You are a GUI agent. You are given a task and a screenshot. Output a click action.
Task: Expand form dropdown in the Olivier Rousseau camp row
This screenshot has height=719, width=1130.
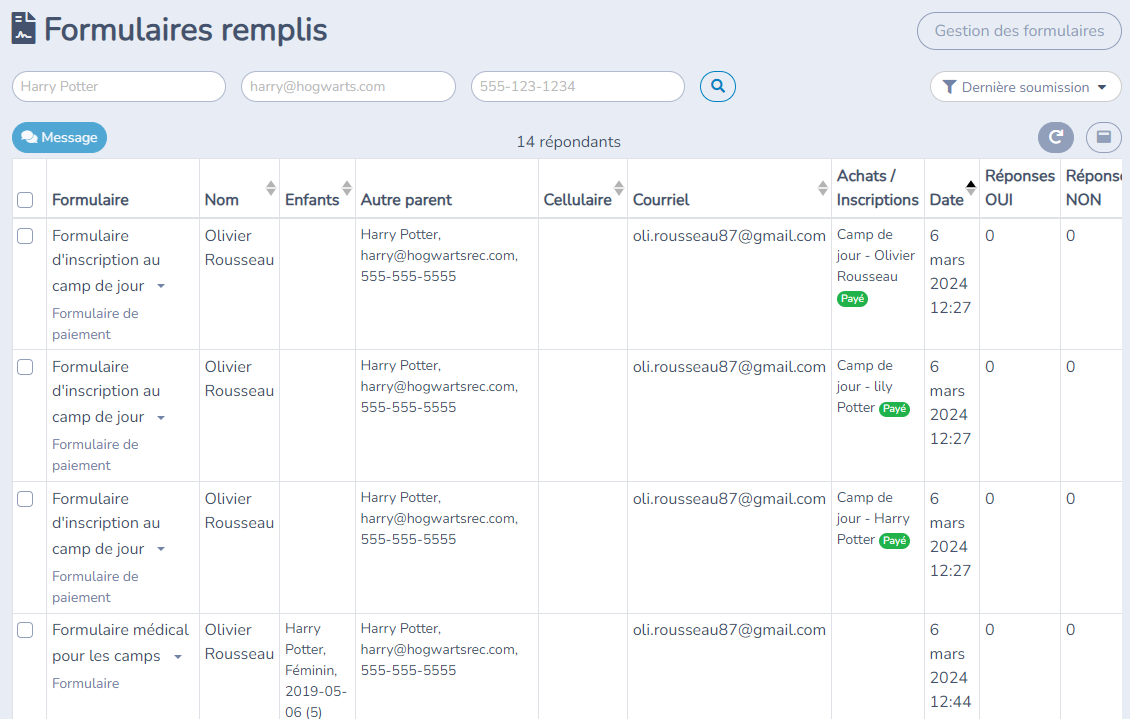[161, 286]
